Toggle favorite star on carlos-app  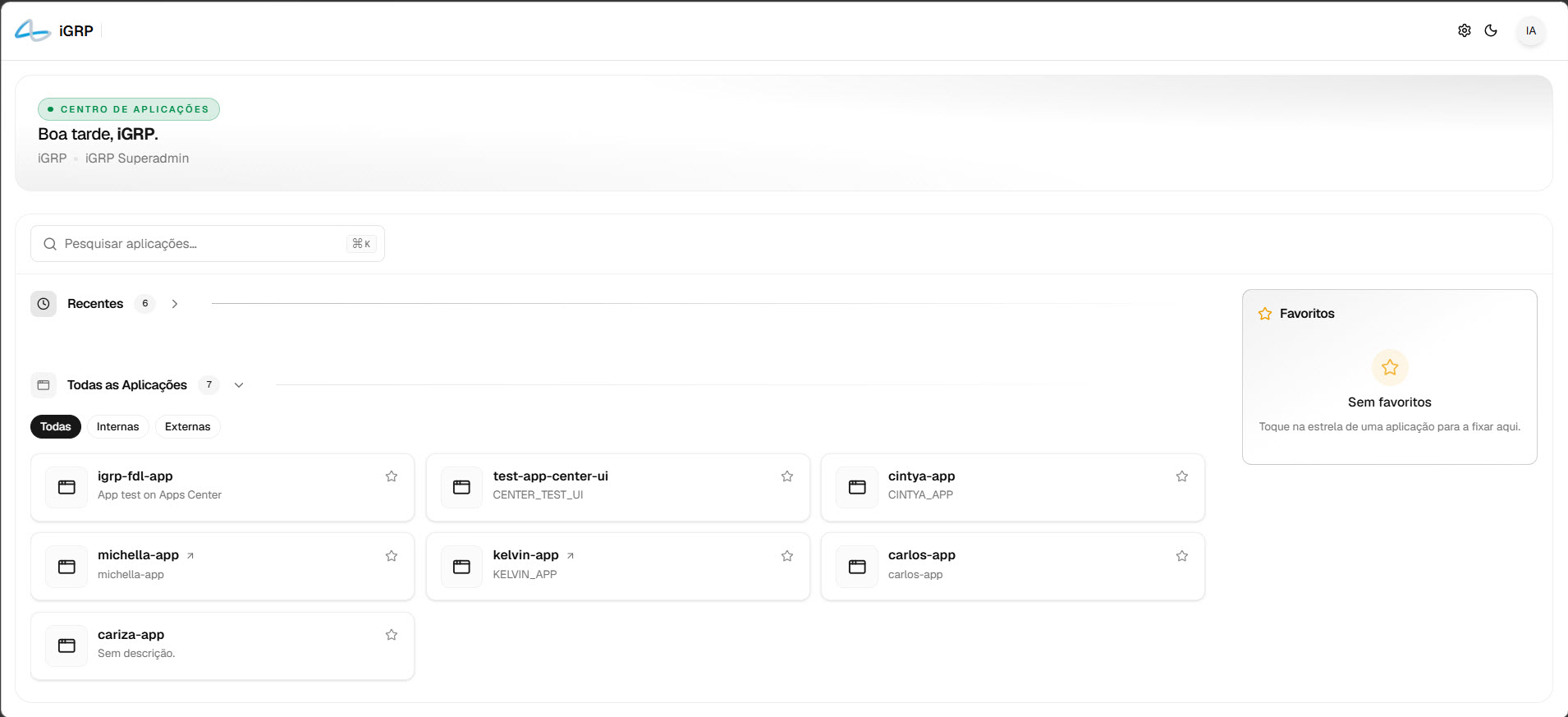[1182, 556]
